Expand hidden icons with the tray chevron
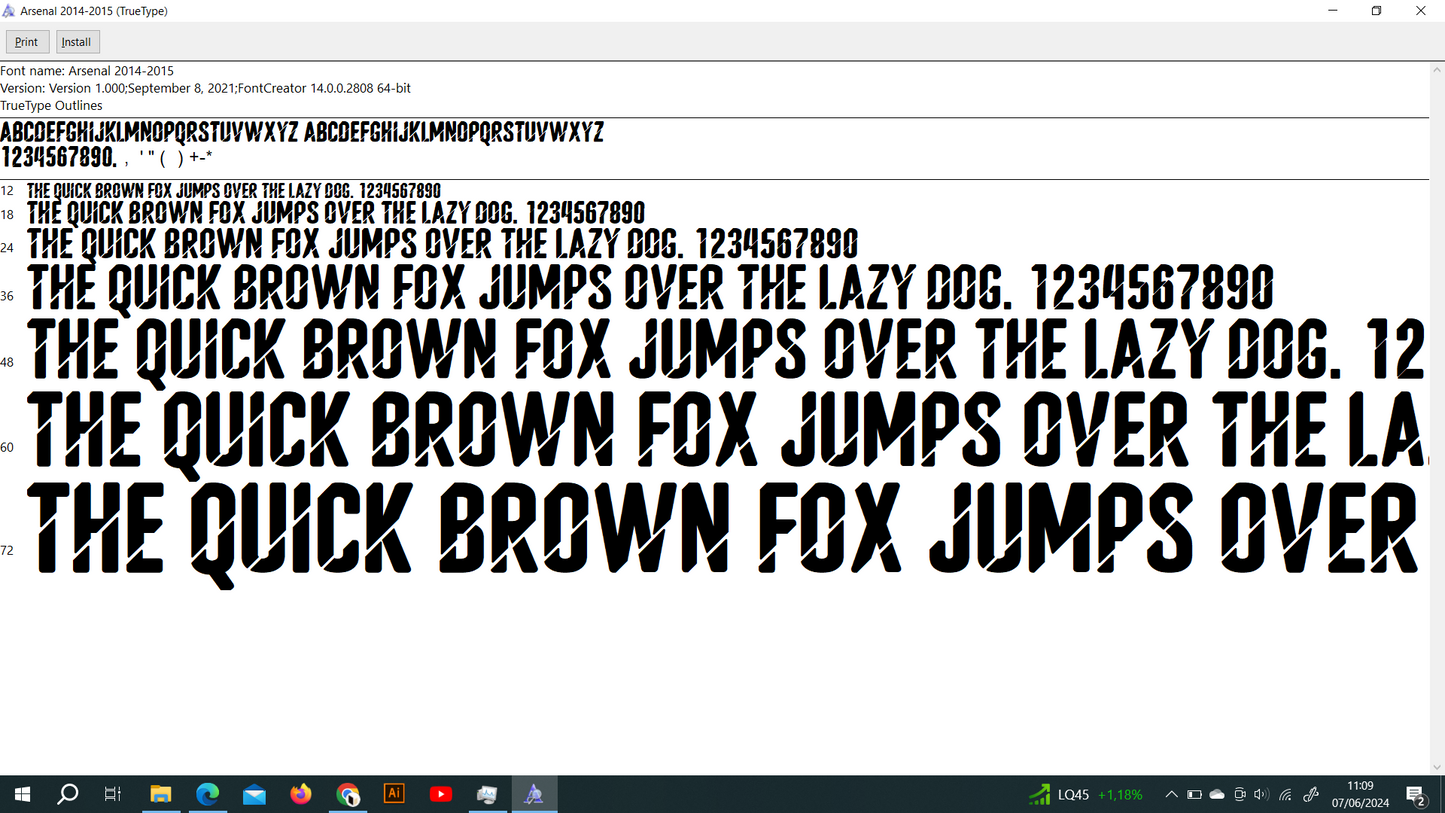This screenshot has width=1445, height=813. (x=1171, y=793)
